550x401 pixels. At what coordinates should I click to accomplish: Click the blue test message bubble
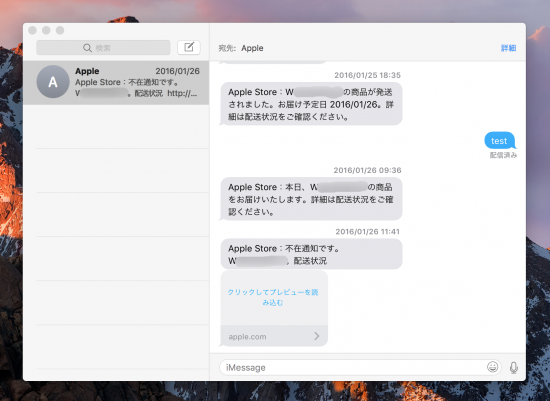[499, 141]
